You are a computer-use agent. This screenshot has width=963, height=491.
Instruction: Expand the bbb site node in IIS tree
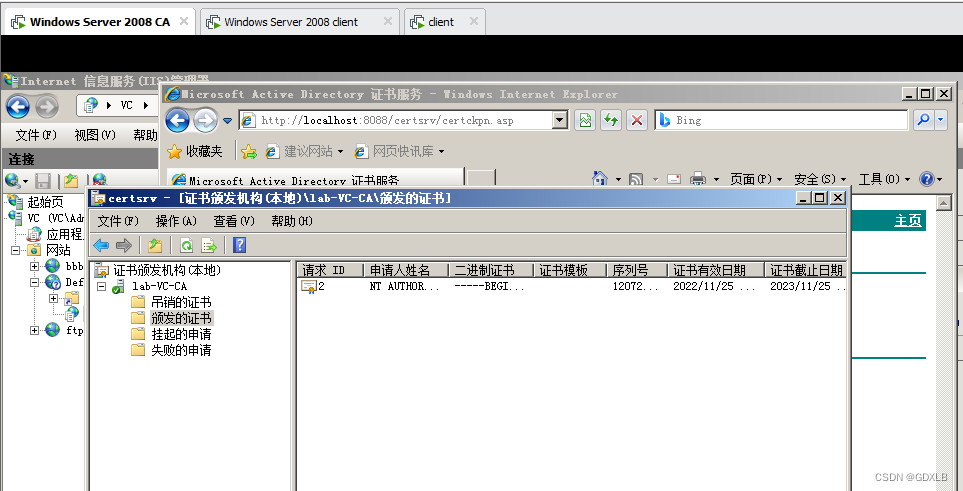click(34, 266)
